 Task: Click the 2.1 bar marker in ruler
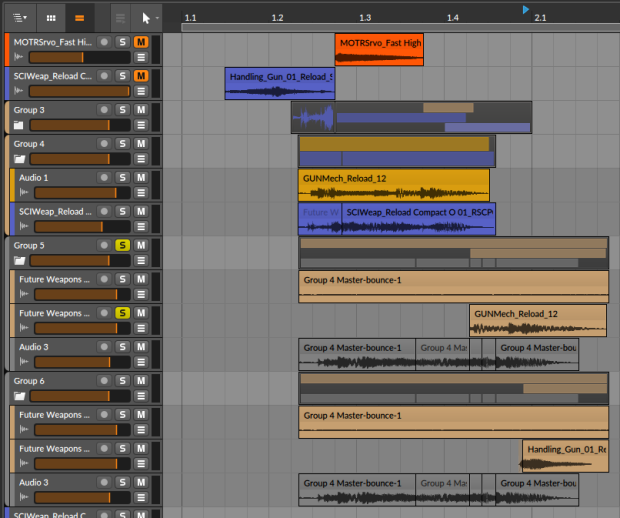pyautogui.click(x=540, y=18)
